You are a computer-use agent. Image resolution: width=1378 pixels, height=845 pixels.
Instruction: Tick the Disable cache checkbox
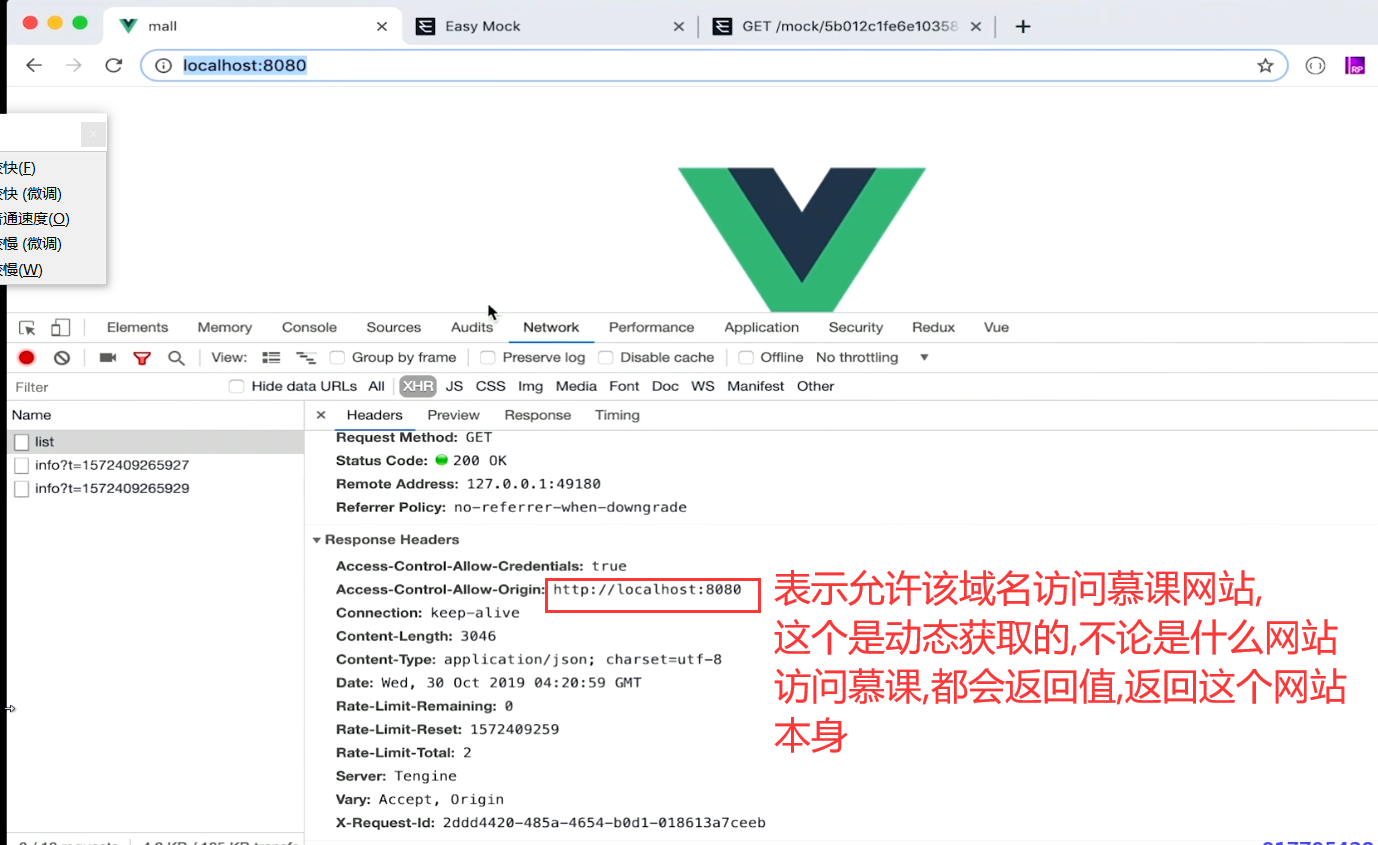606,358
